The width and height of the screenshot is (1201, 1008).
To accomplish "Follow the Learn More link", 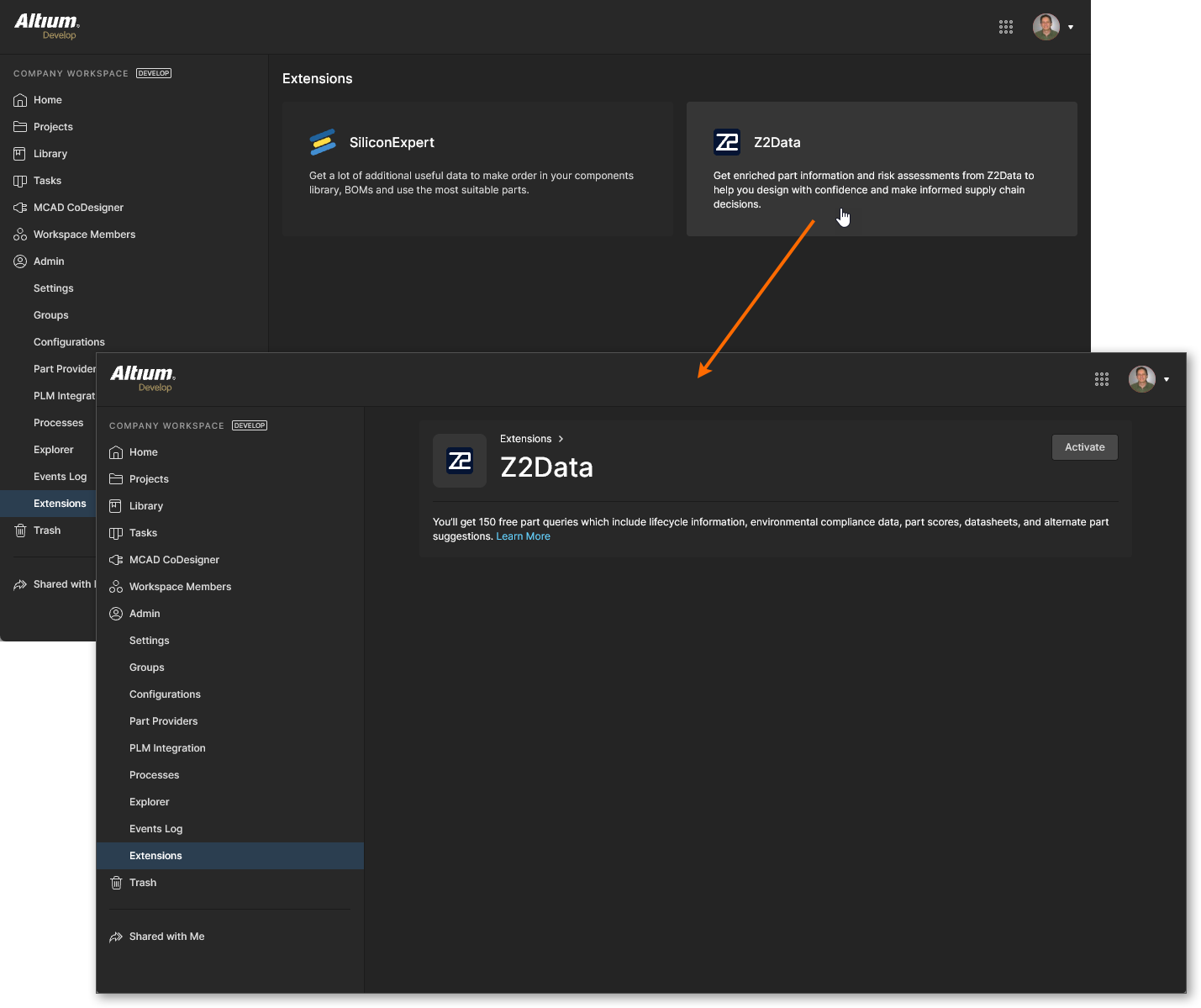I will point(523,536).
